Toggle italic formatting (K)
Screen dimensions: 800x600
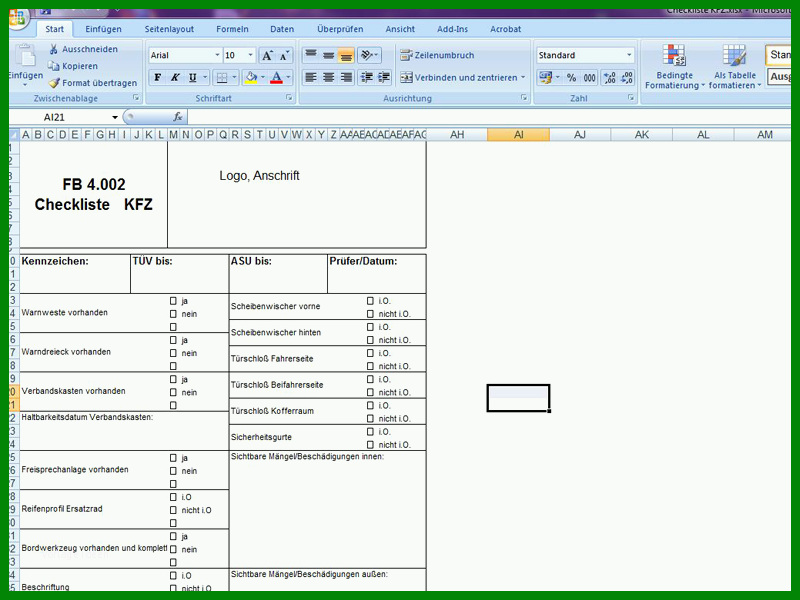point(175,78)
